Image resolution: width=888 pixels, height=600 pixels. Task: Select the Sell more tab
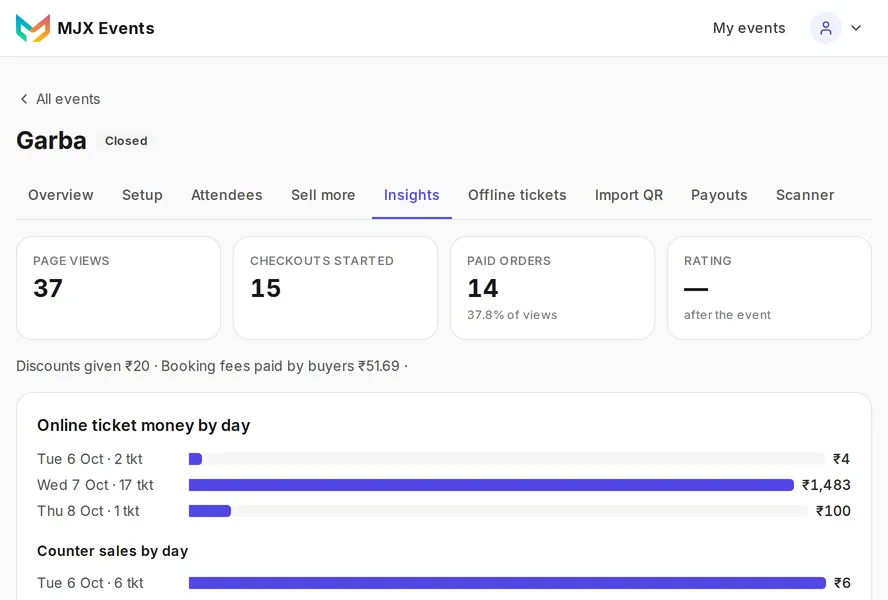pyautogui.click(x=323, y=195)
